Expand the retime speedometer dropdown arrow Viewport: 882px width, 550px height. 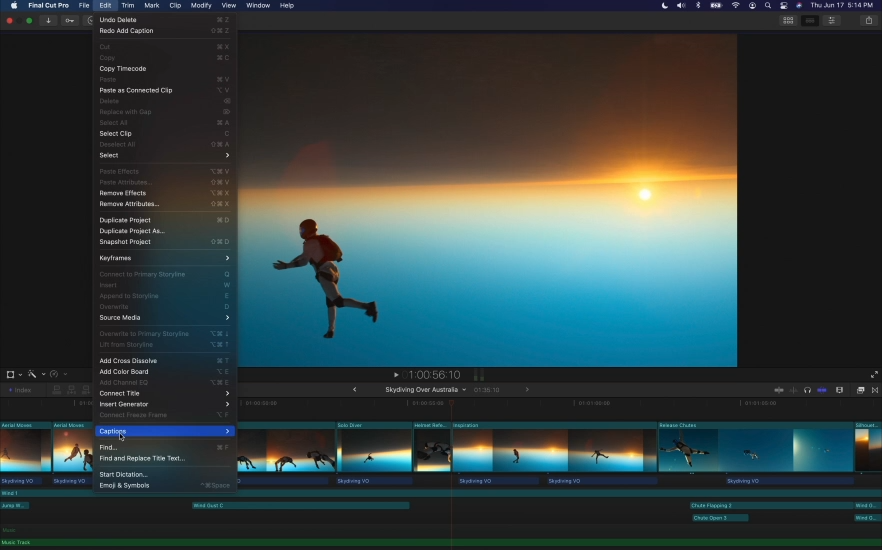[65, 375]
